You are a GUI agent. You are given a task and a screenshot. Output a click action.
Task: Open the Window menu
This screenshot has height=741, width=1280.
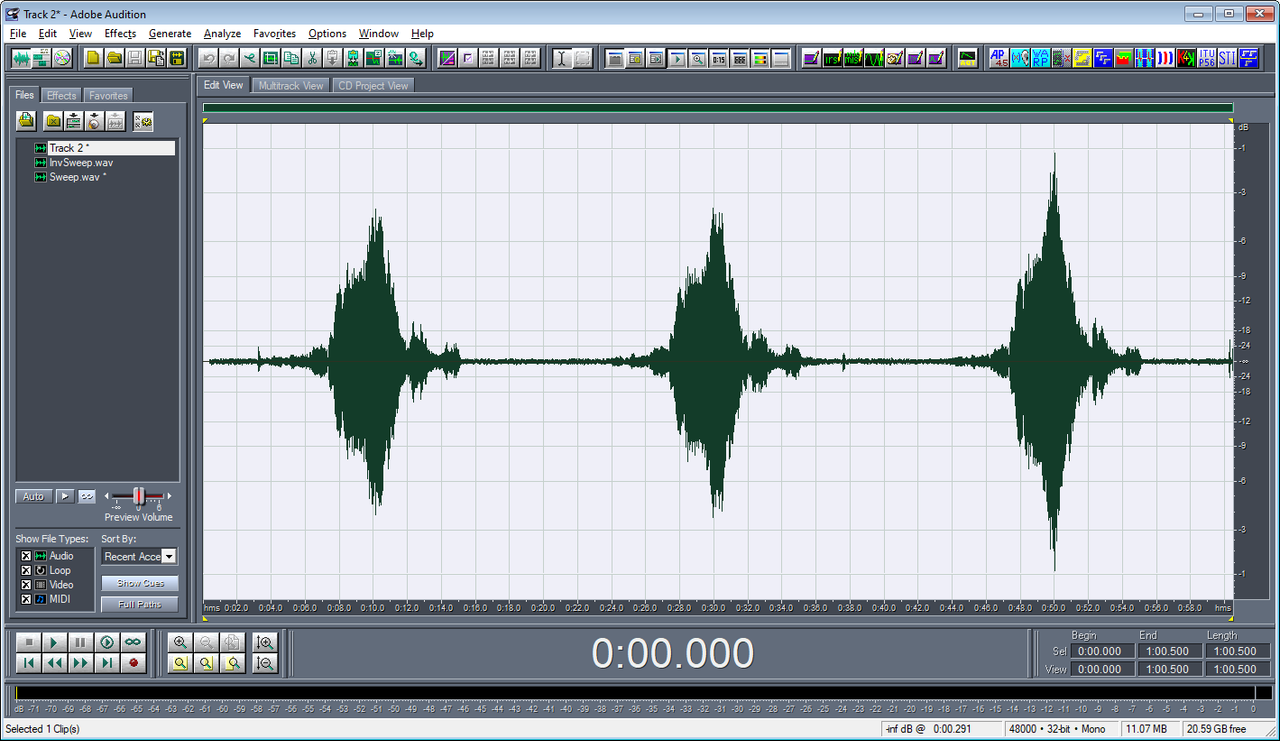(378, 33)
